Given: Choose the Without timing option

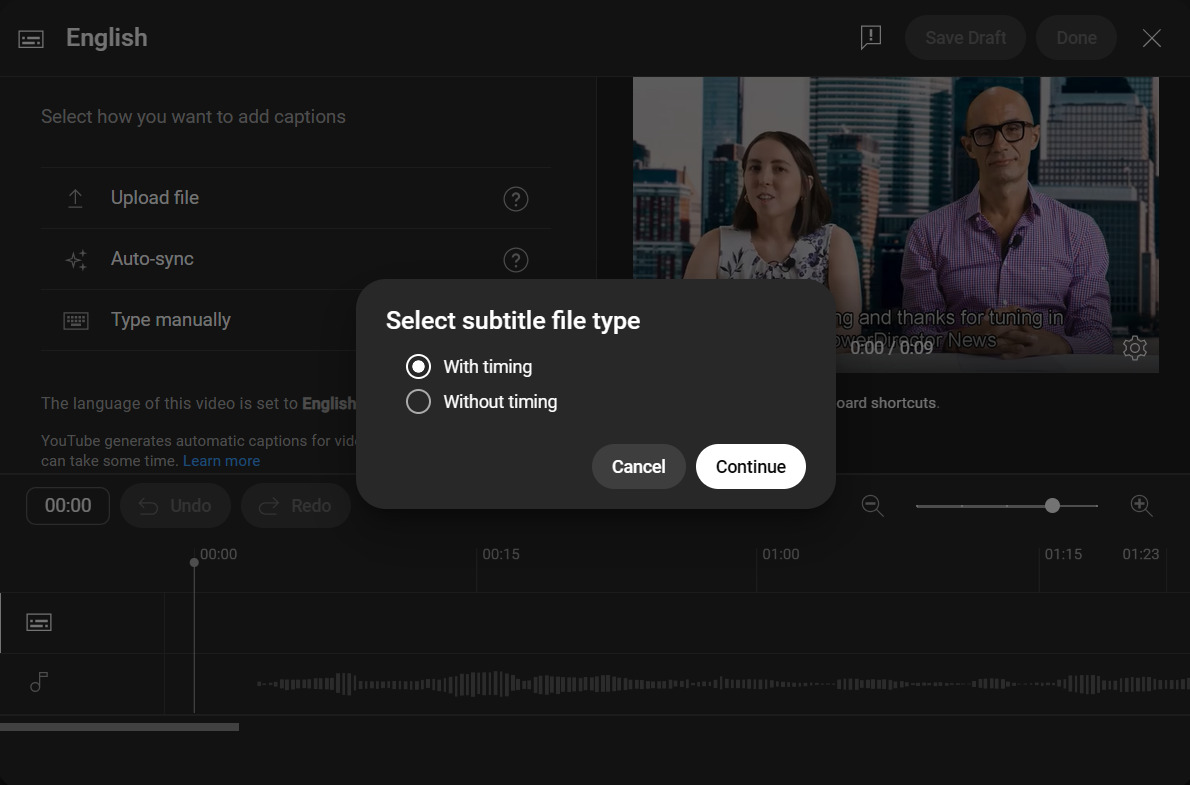Looking at the screenshot, I should click(418, 401).
